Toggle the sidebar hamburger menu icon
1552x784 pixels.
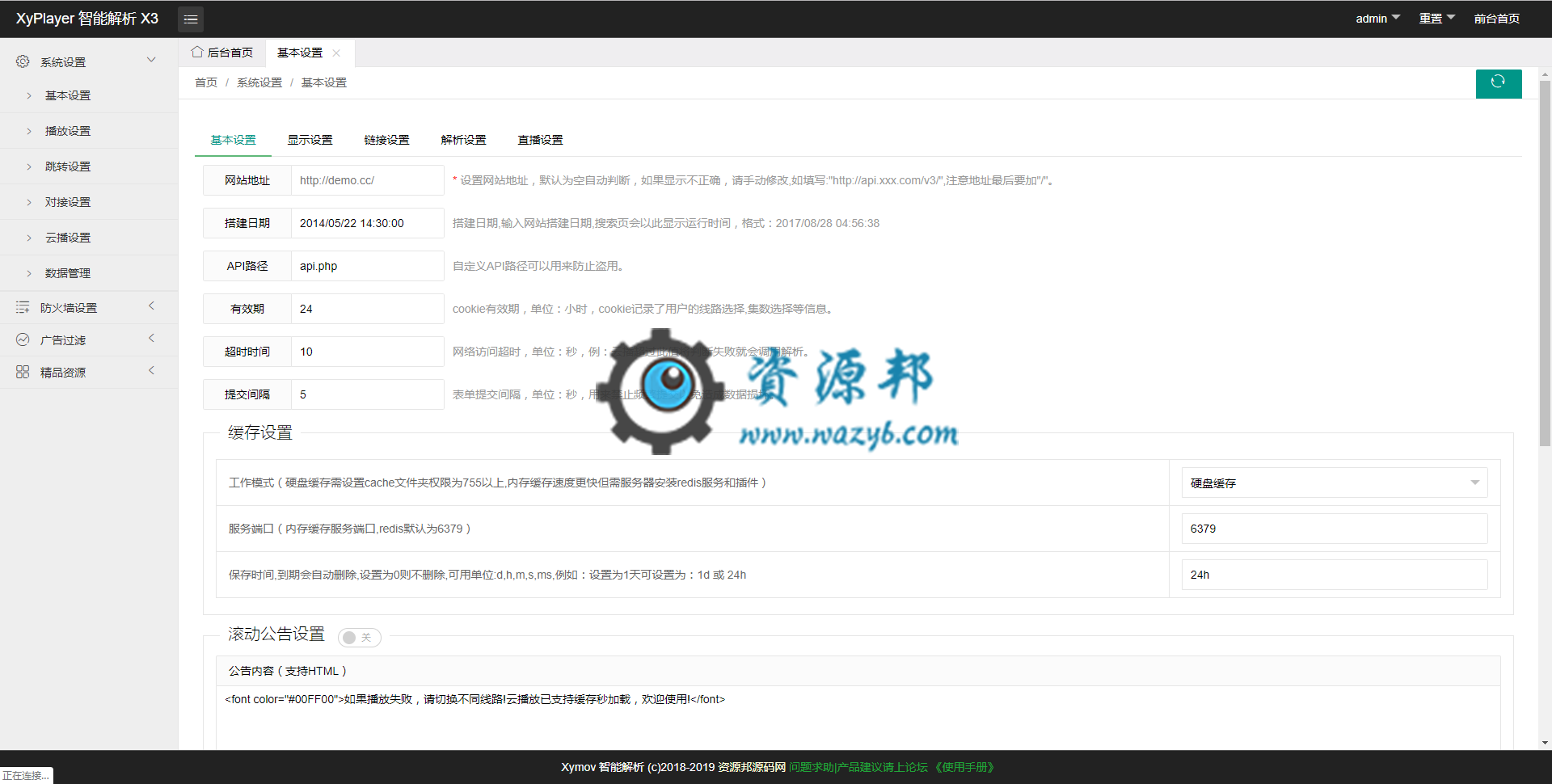pyautogui.click(x=191, y=19)
